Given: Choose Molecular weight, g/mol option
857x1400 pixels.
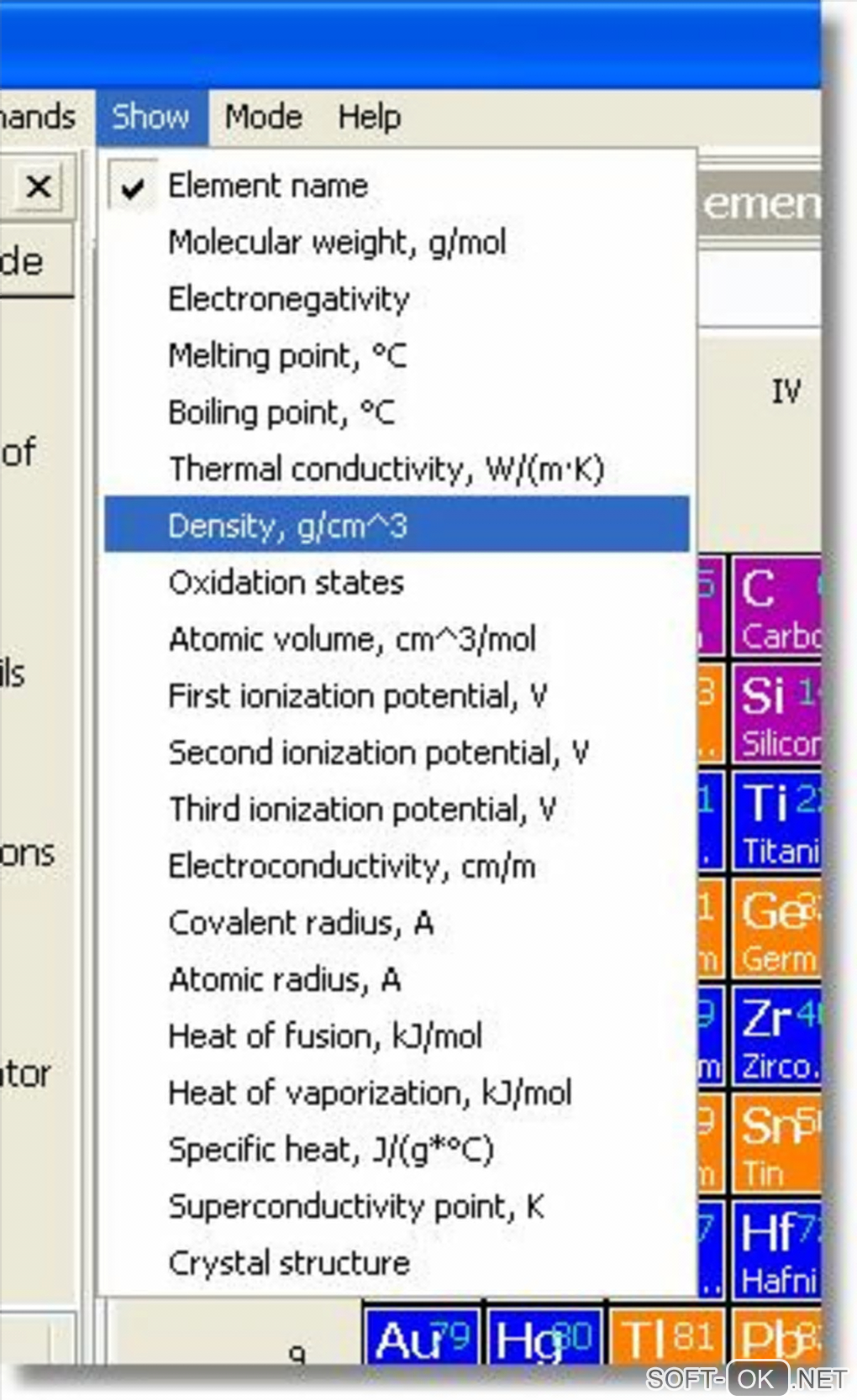Looking at the screenshot, I should point(337,243).
